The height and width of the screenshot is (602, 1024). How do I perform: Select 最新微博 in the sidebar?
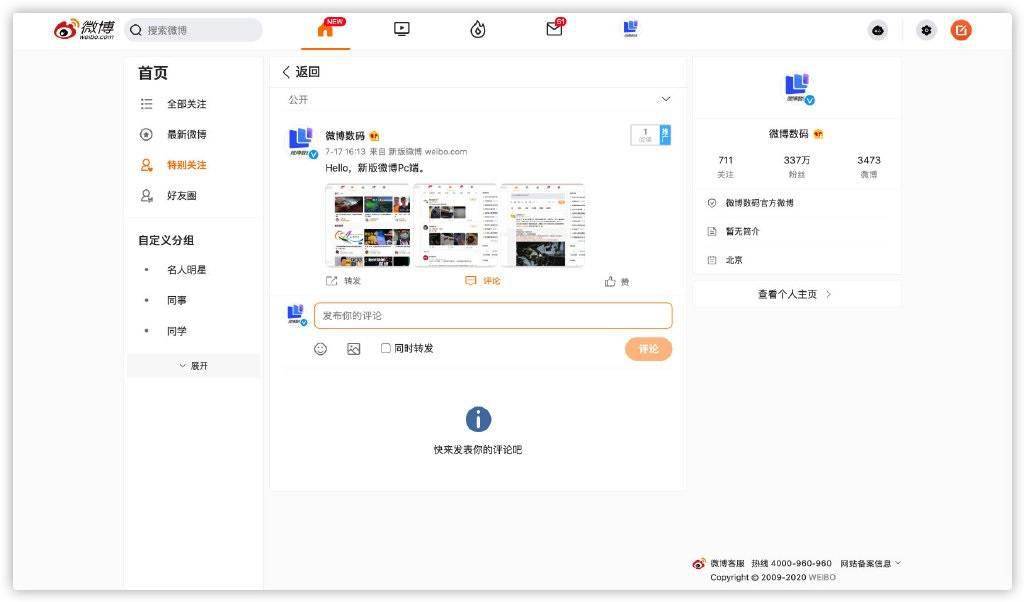(x=187, y=135)
